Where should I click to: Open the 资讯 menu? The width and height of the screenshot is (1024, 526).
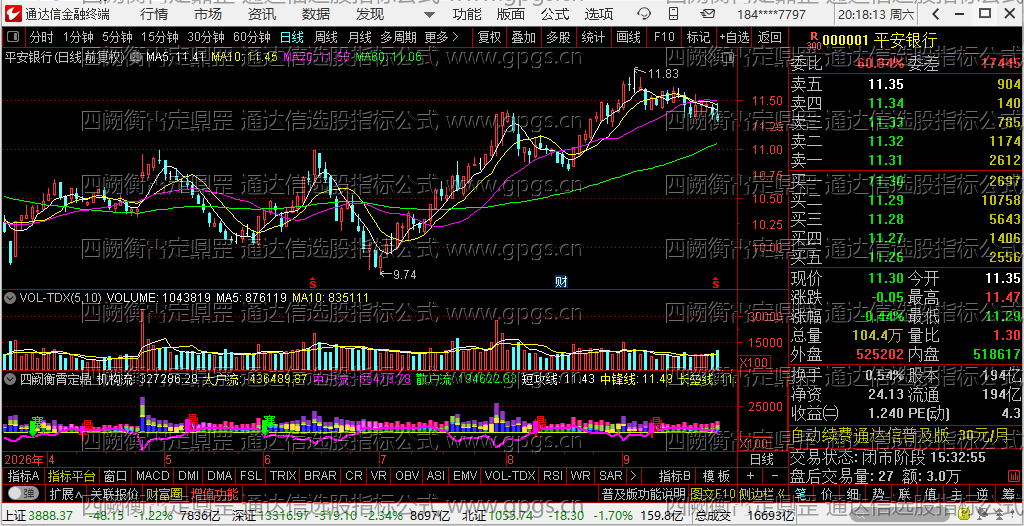262,14
